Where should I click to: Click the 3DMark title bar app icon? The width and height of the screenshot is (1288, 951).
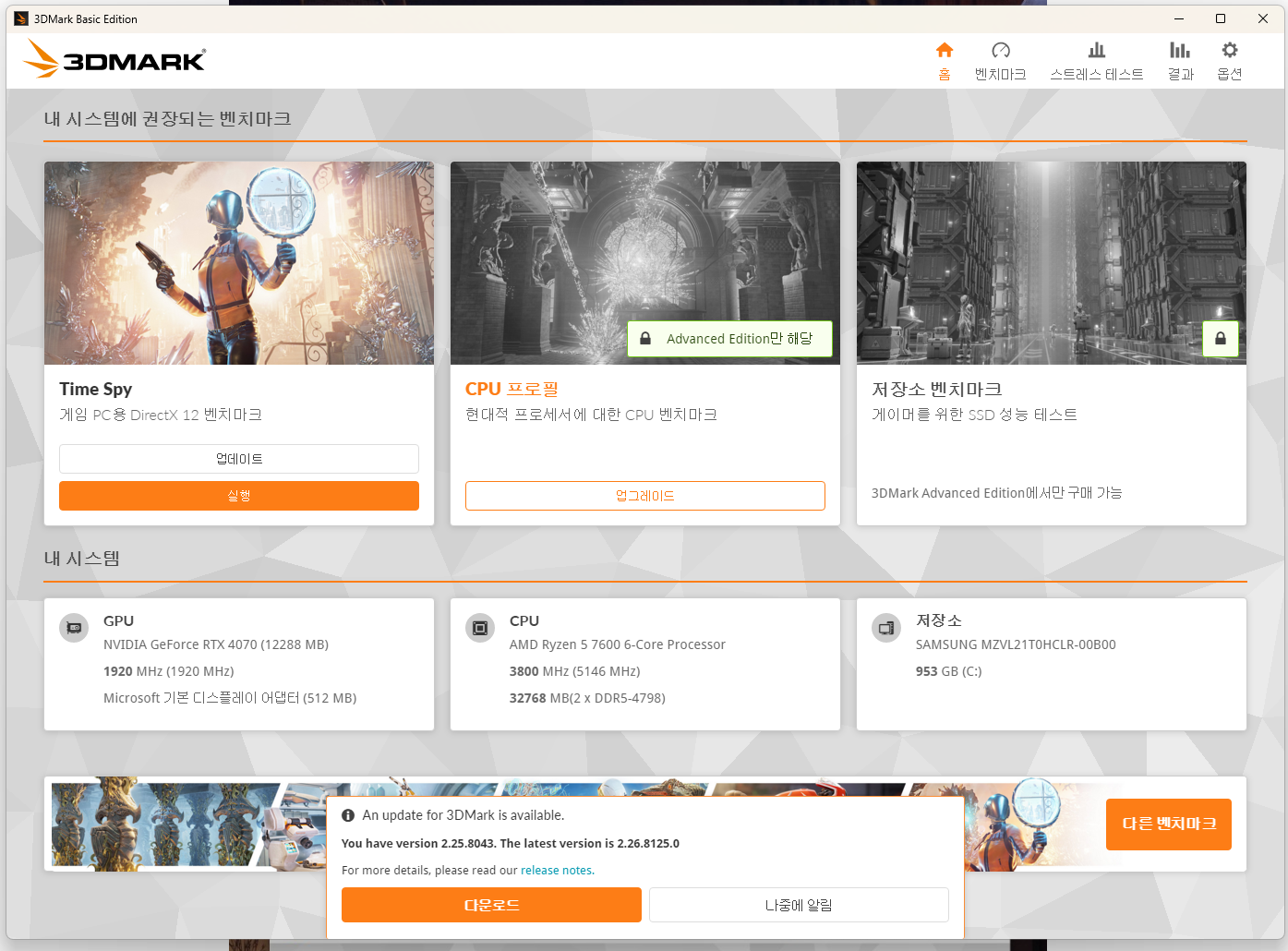click(x=21, y=18)
